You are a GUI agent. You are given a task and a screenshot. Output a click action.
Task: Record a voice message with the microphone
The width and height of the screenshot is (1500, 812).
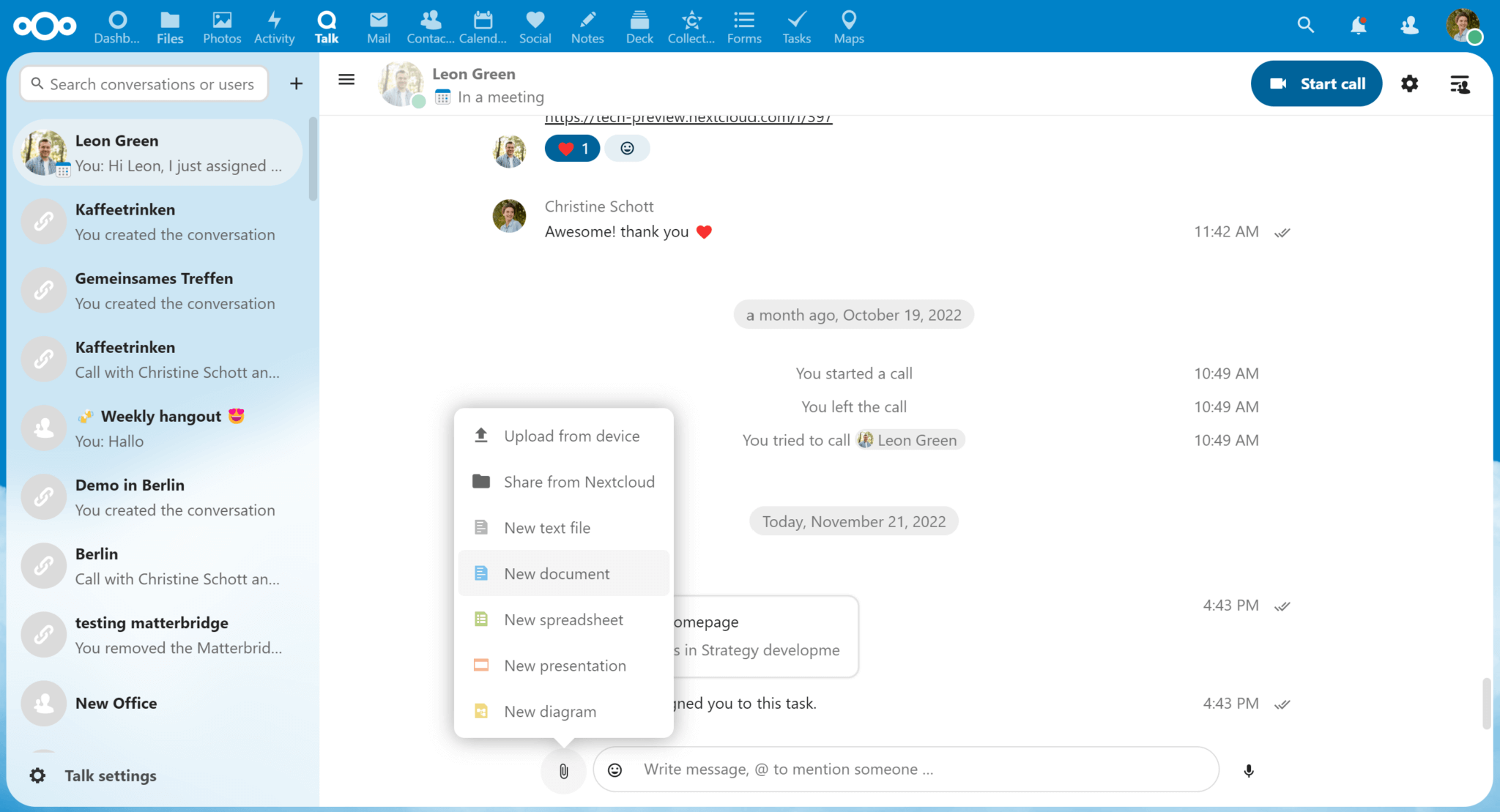[1250, 770]
